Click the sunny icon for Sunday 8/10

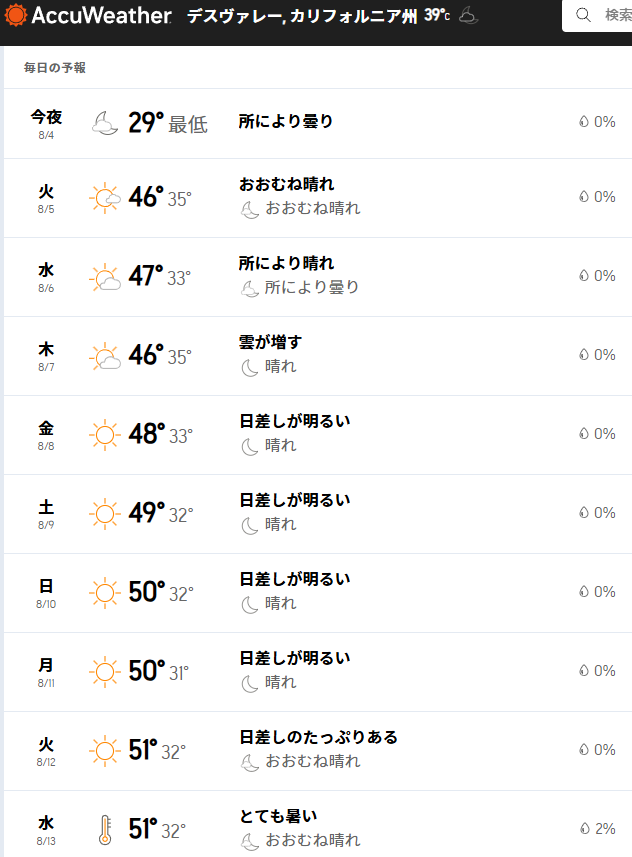[104, 592]
